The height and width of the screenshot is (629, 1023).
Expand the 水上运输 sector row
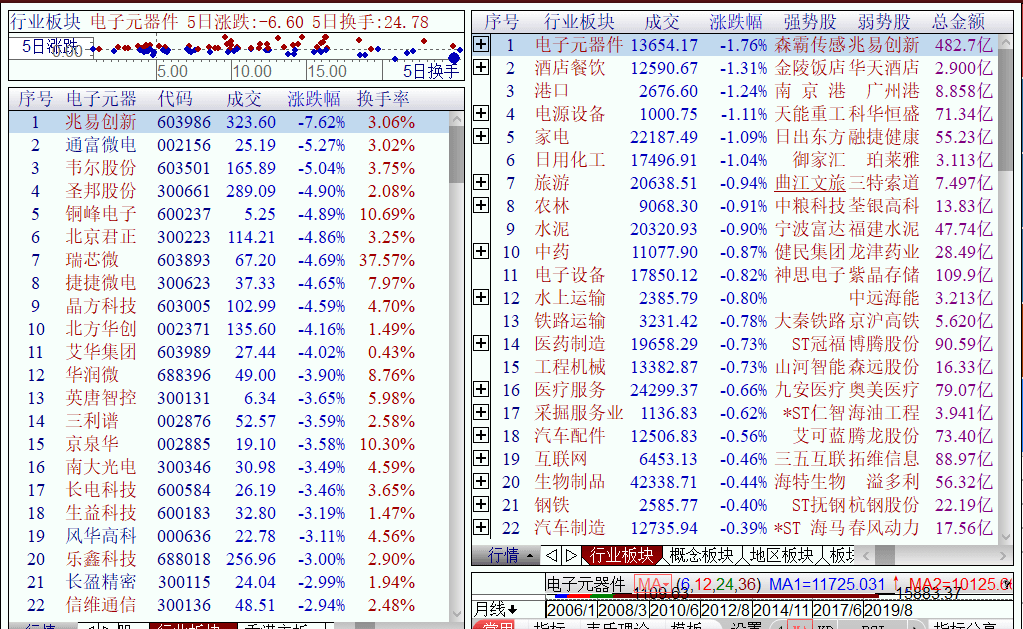tap(481, 298)
